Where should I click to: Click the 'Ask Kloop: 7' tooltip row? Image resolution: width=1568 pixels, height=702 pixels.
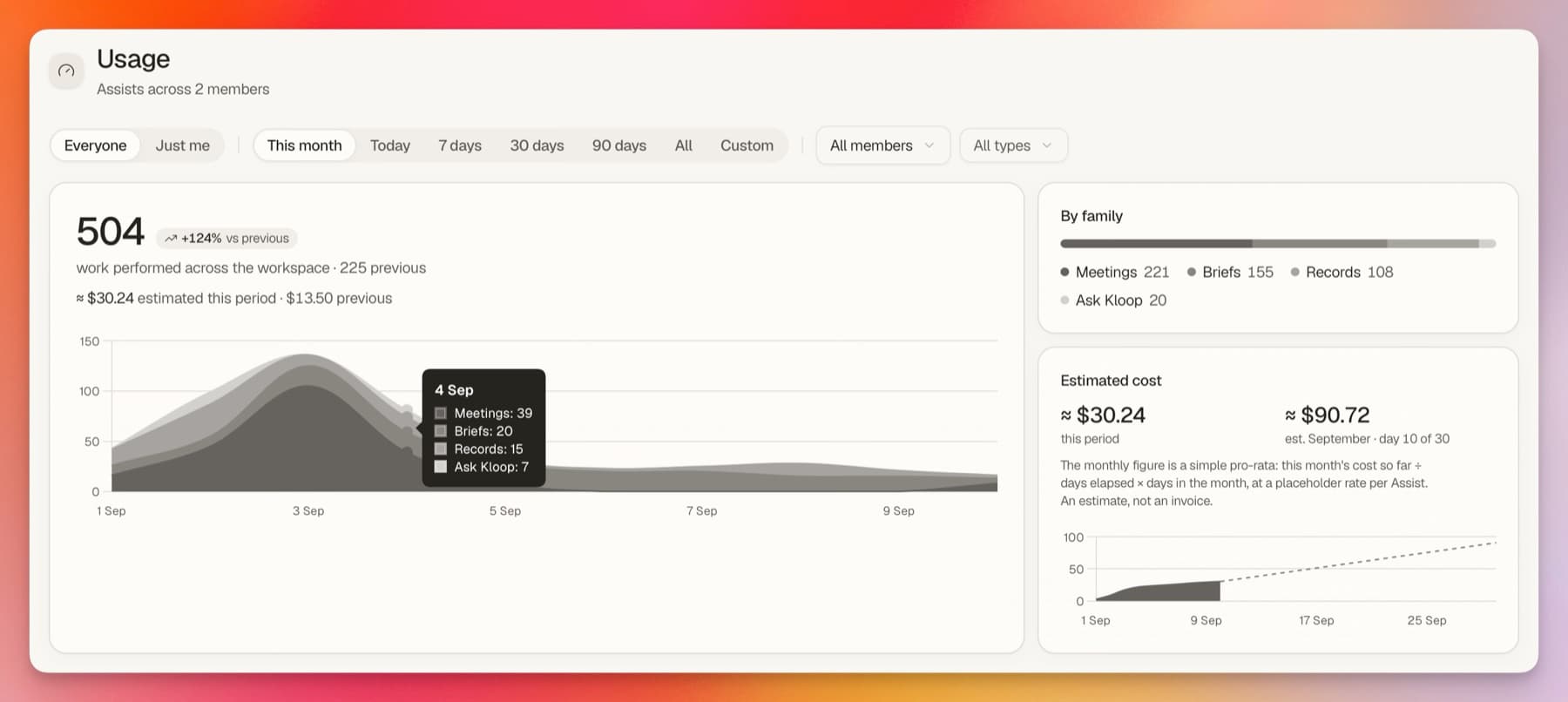coord(482,467)
